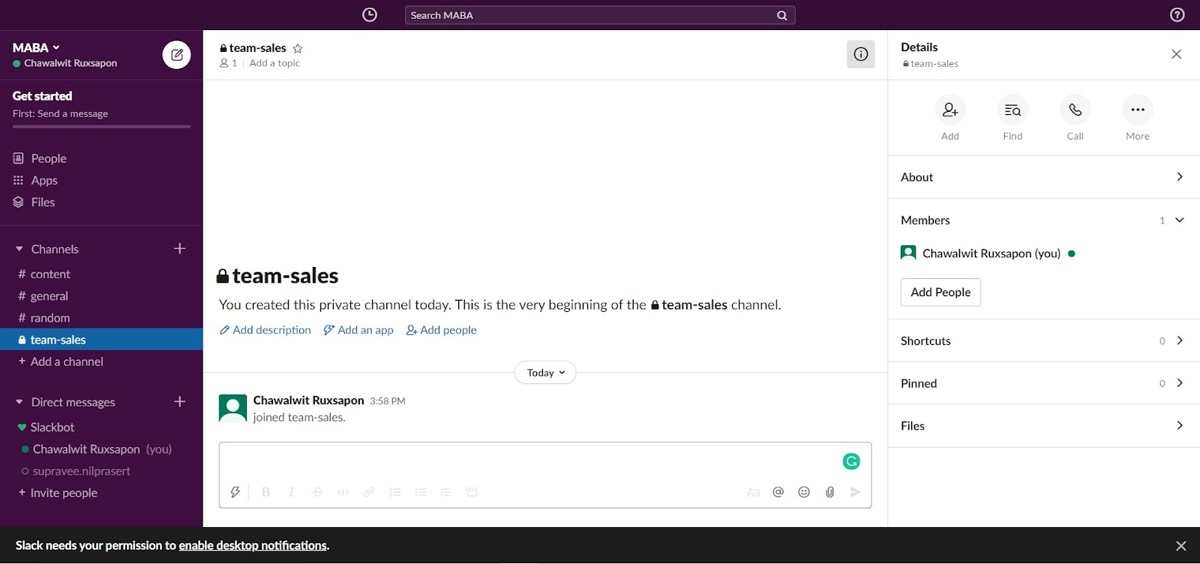1200x564 pixels.
Task: Click the mention @ icon
Action: [x=778, y=492]
